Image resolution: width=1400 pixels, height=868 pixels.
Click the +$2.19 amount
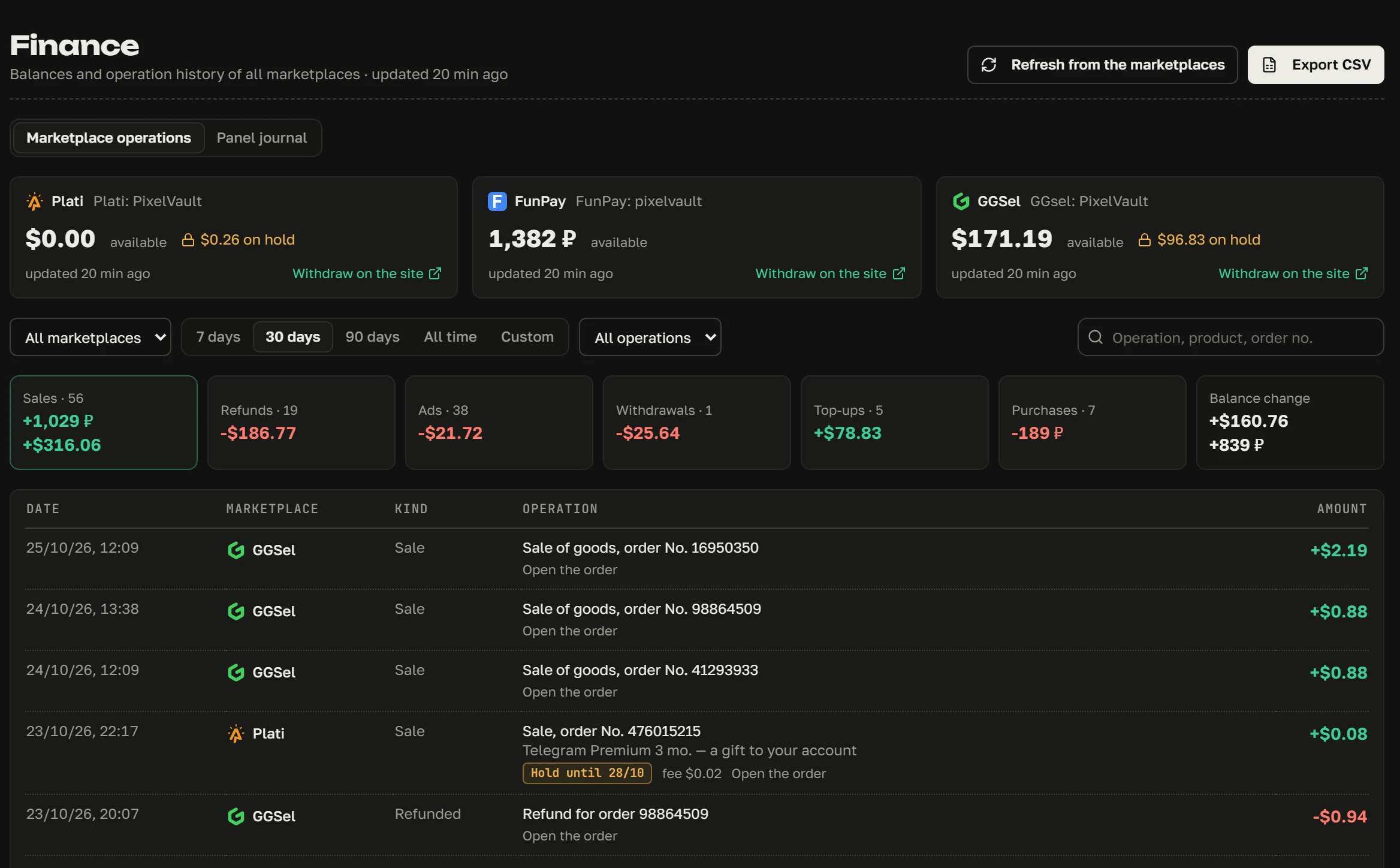(x=1339, y=550)
